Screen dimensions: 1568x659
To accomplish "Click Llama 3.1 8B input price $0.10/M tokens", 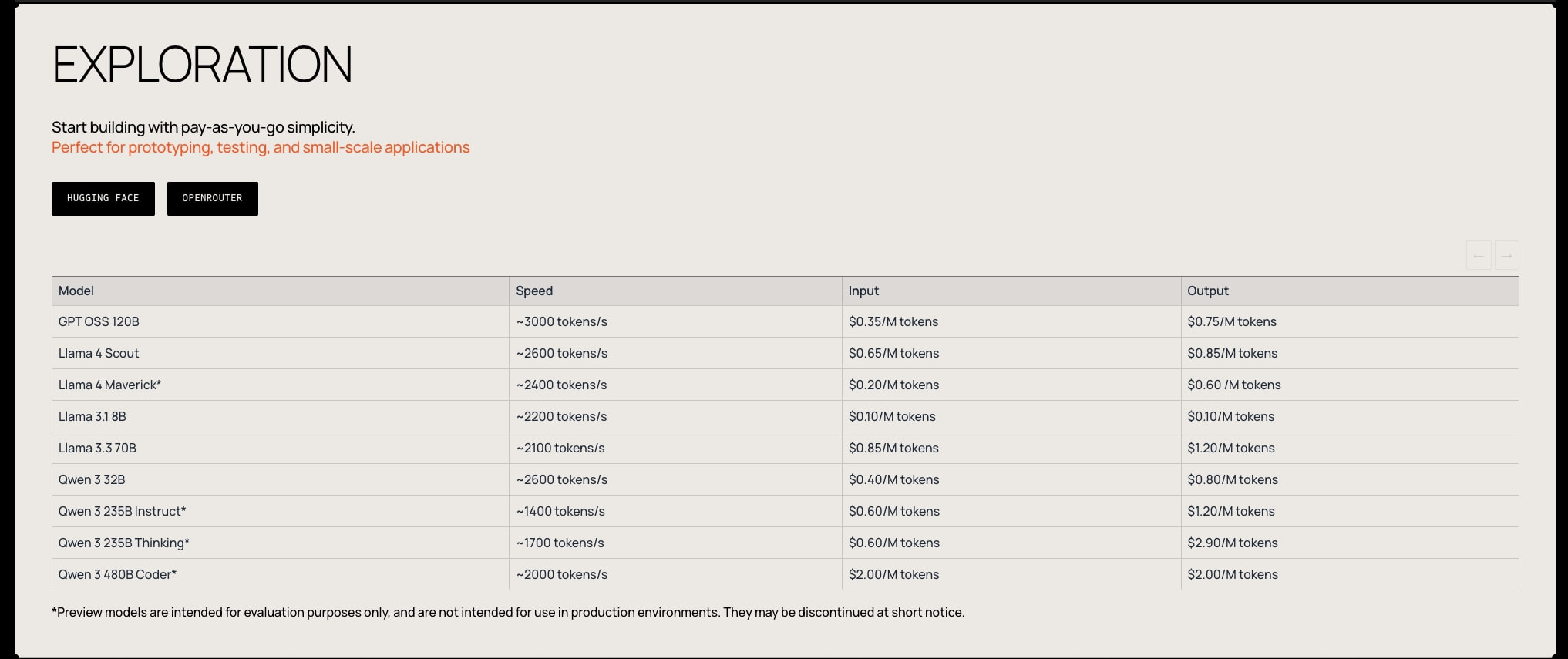I will 892,417.
